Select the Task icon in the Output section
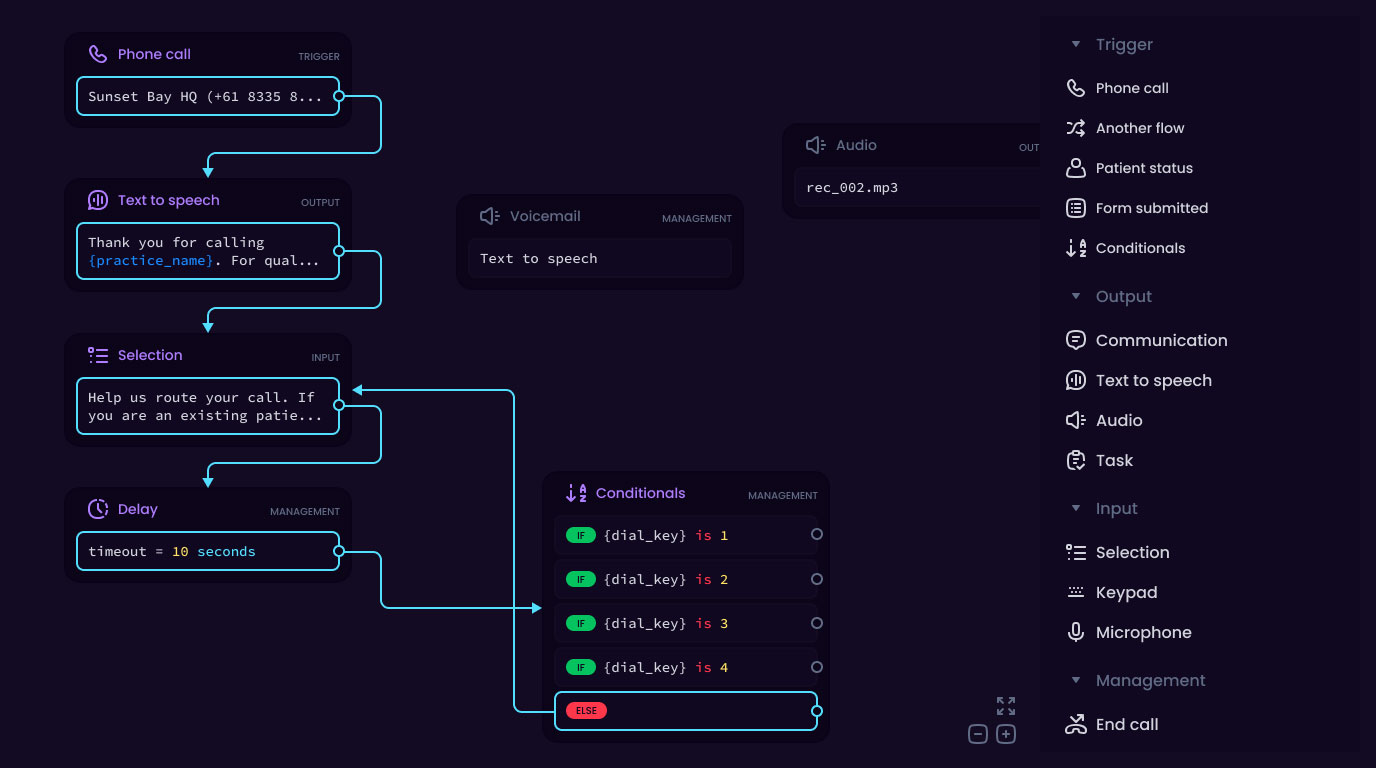Image resolution: width=1376 pixels, height=768 pixels. click(x=1075, y=460)
